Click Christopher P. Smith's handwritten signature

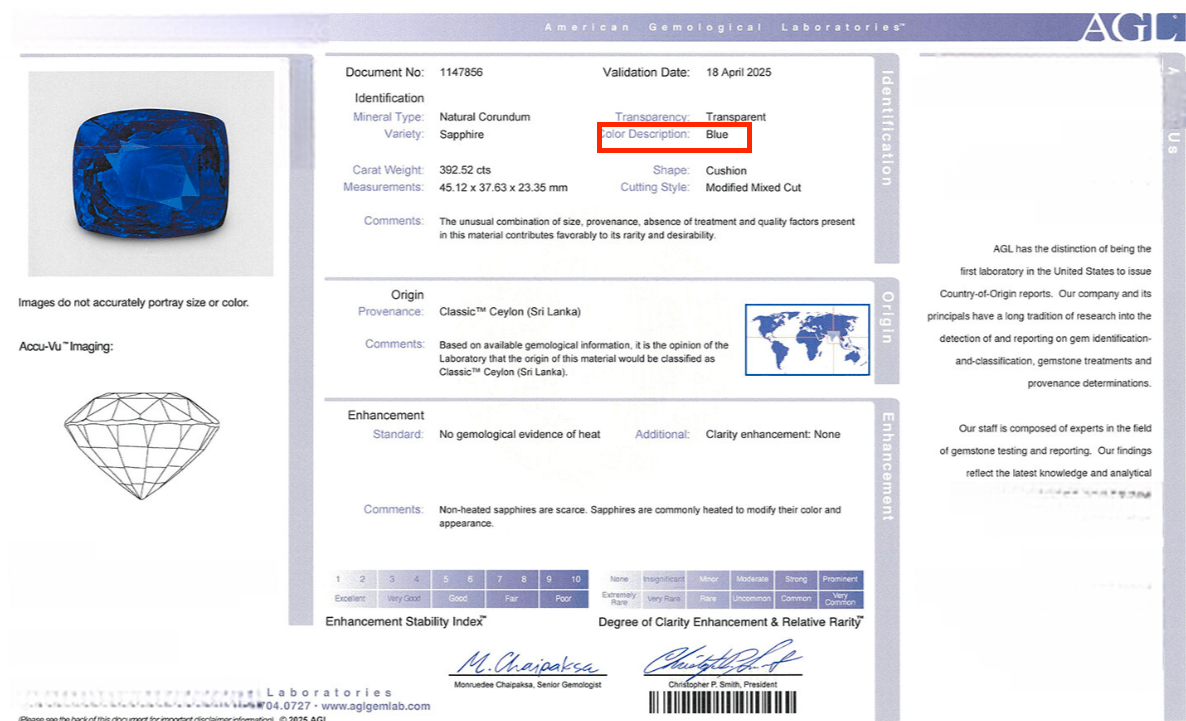[x=722, y=660]
